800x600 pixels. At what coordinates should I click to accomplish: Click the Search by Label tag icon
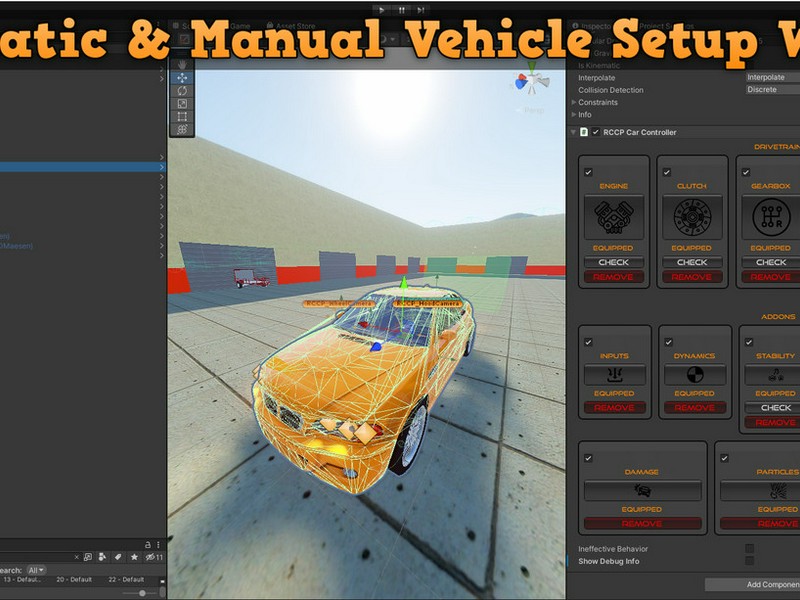(118, 557)
